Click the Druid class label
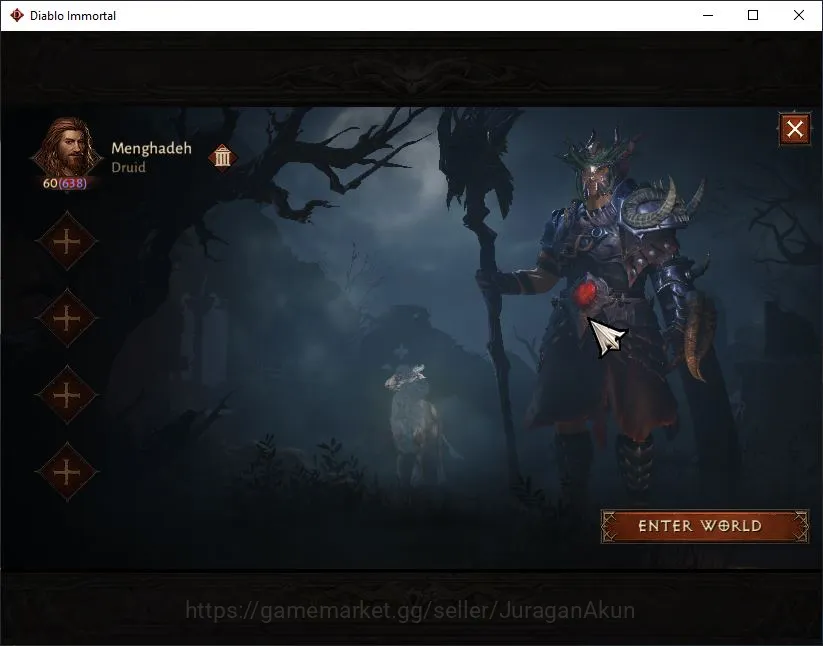Screen dimensions: 823x646 coord(128,167)
